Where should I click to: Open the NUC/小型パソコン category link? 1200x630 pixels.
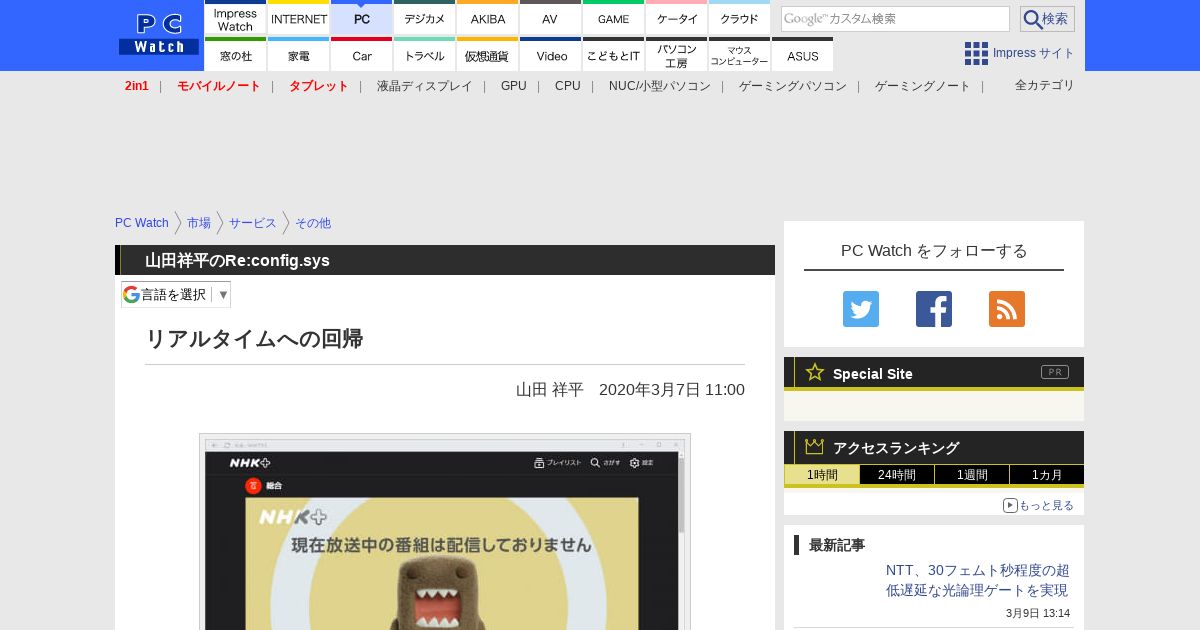(660, 86)
